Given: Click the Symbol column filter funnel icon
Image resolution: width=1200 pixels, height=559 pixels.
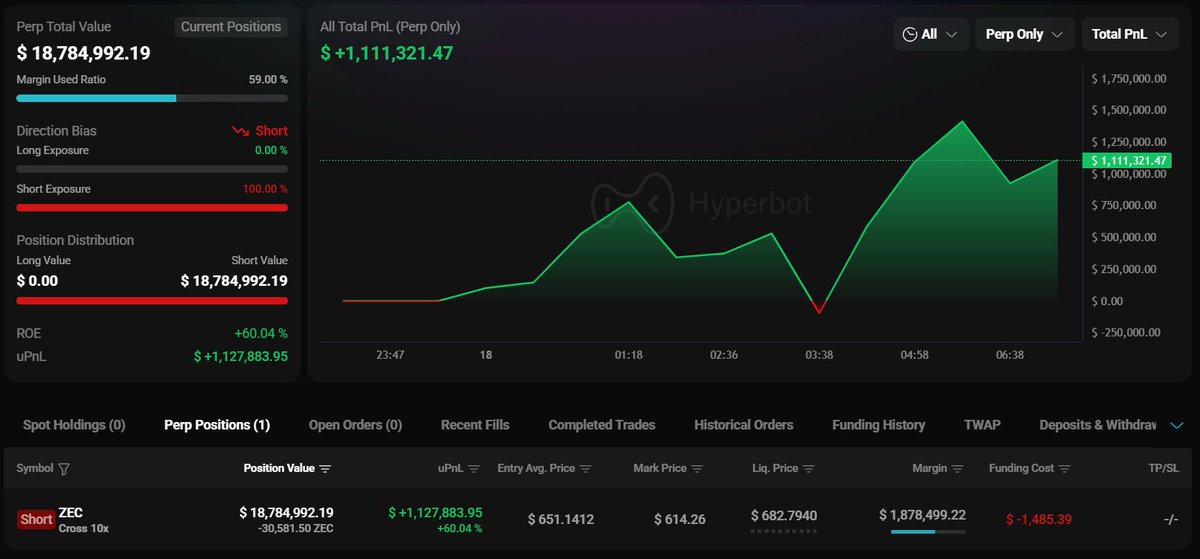Looking at the screenshot, I should pyautogui.click(x=65, y=469).
